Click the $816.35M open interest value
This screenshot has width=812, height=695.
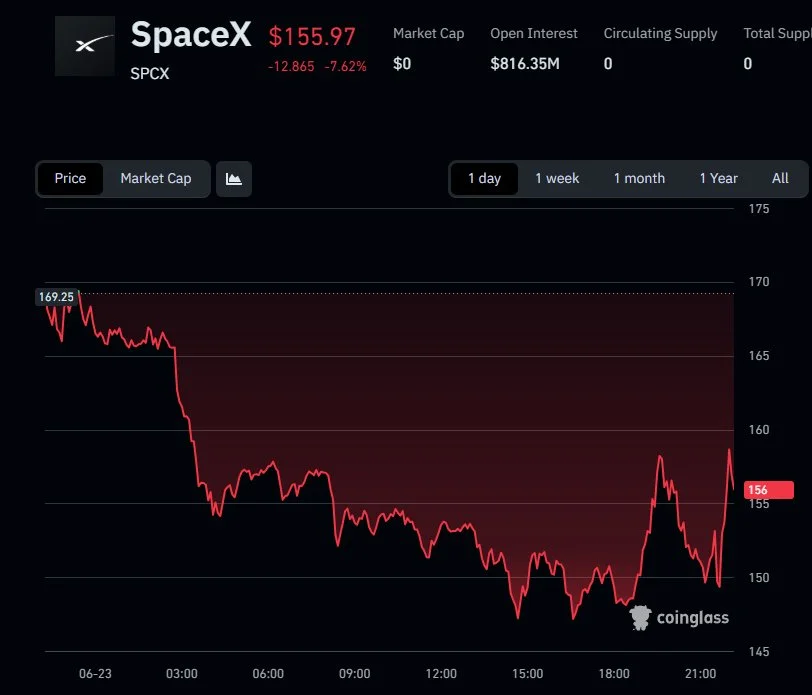[x=525, y=64]
